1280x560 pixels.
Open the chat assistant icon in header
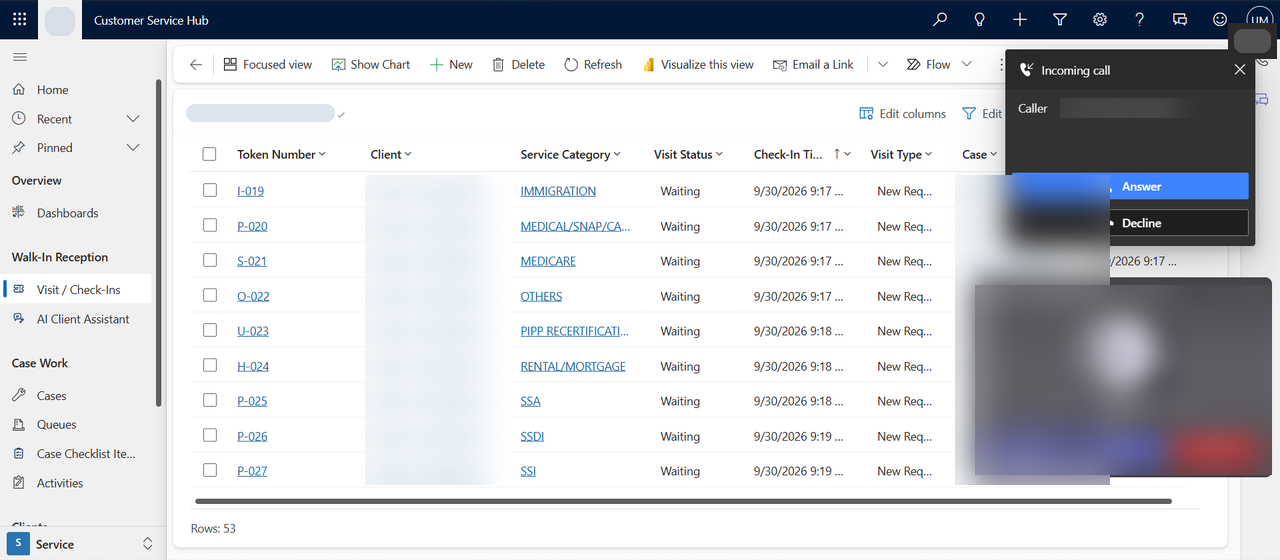[x=1179, y=19]
